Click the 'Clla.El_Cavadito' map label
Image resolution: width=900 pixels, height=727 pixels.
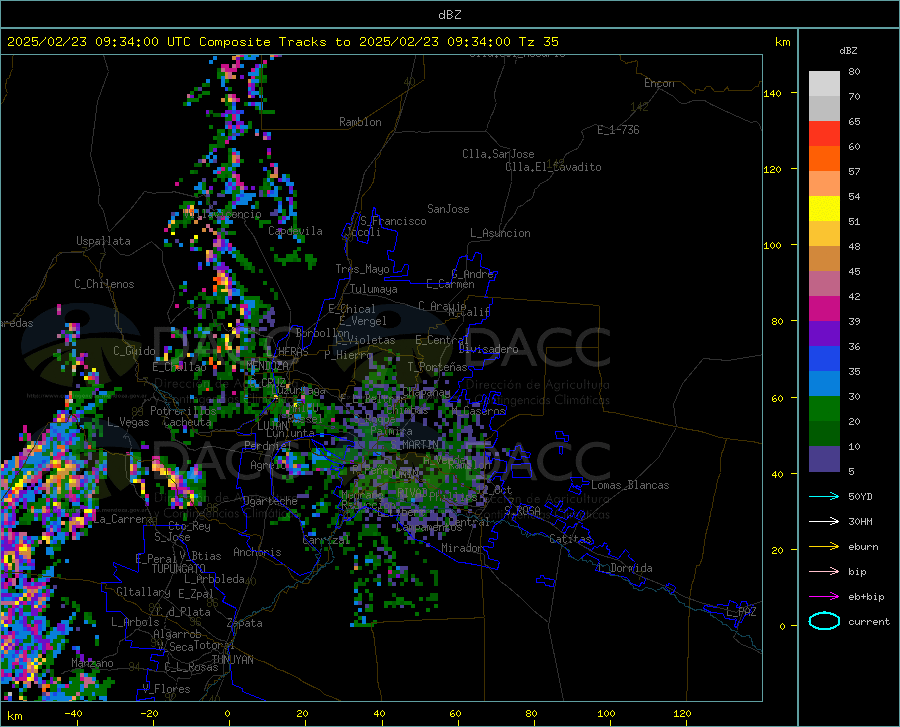coord(553,167)
